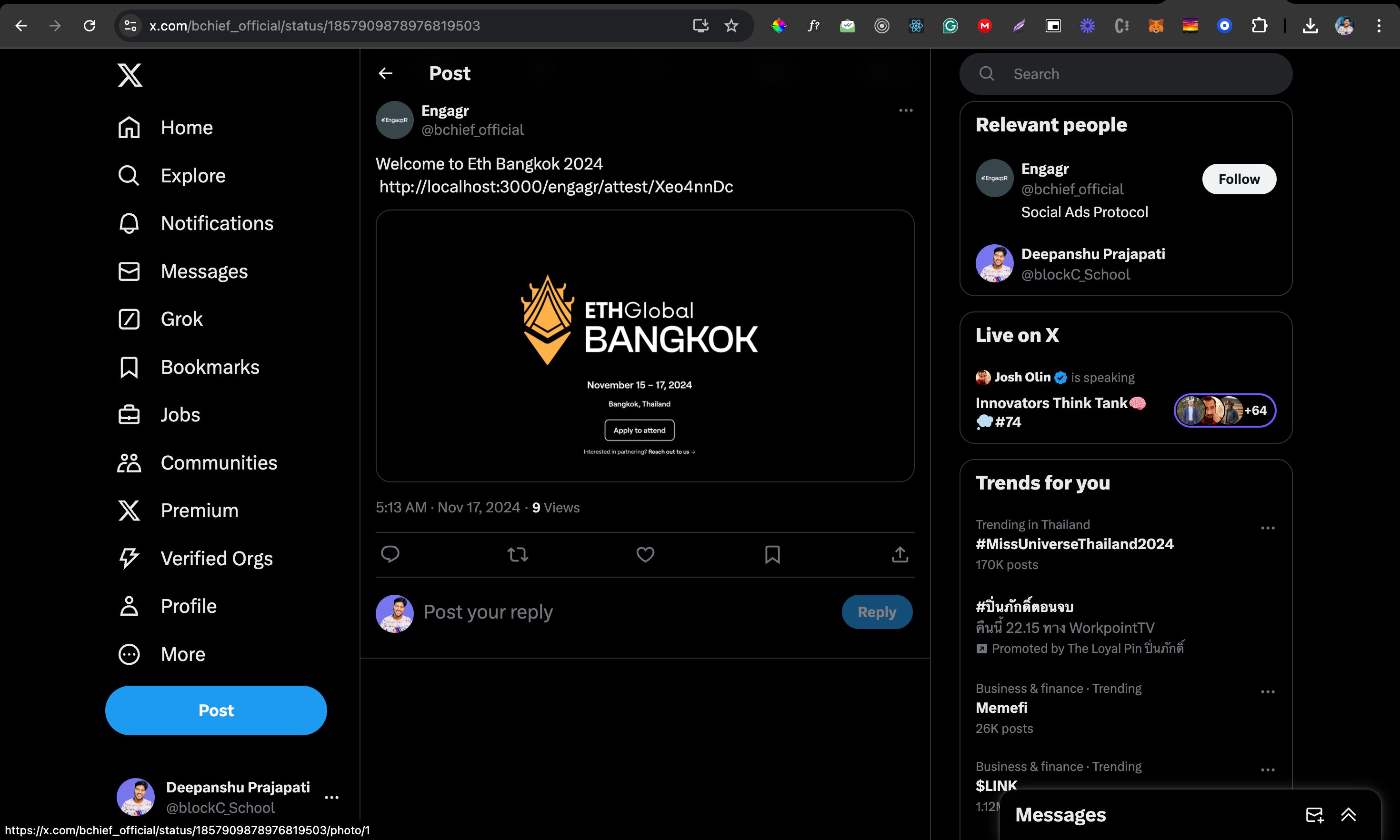Open Engagr profile in Relevant people
Image resolution: width=1400 pixels, height=840 pixels.
1045,169
